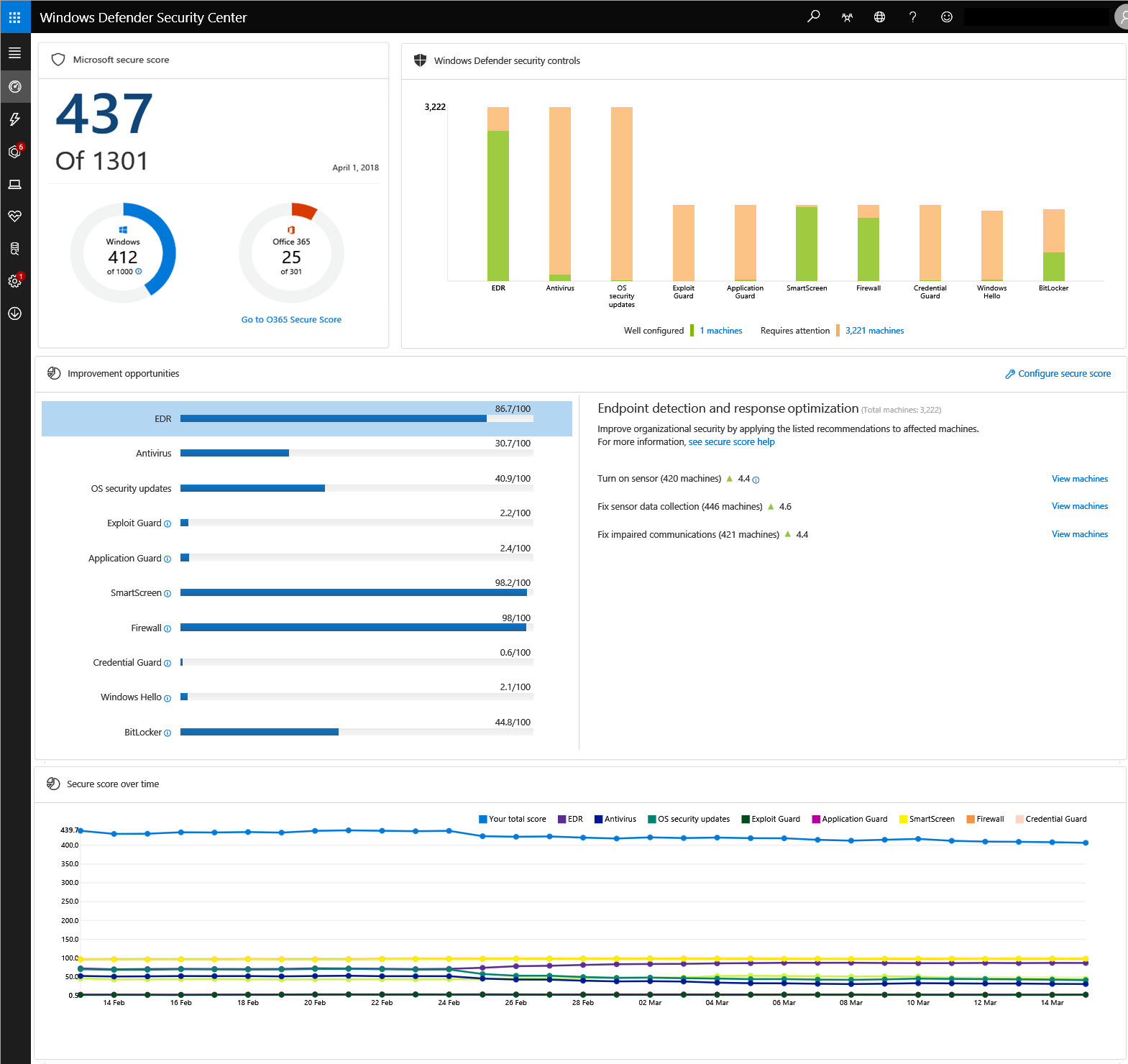Click the info icon beside Exploit Guard
This screenshot has width=1128, height=1064.
pos(168,524)
